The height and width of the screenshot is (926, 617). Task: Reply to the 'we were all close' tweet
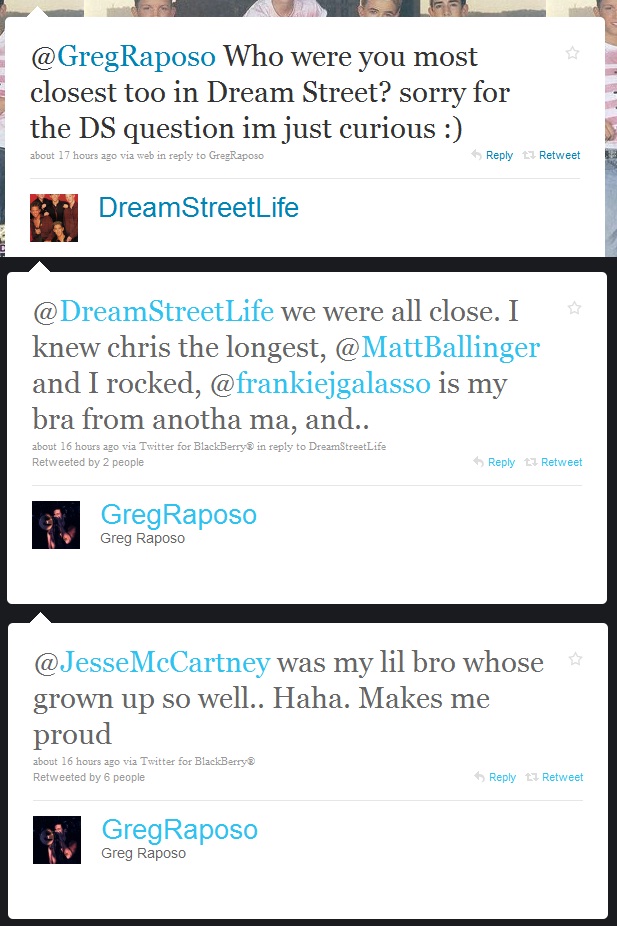coord(495,462)
